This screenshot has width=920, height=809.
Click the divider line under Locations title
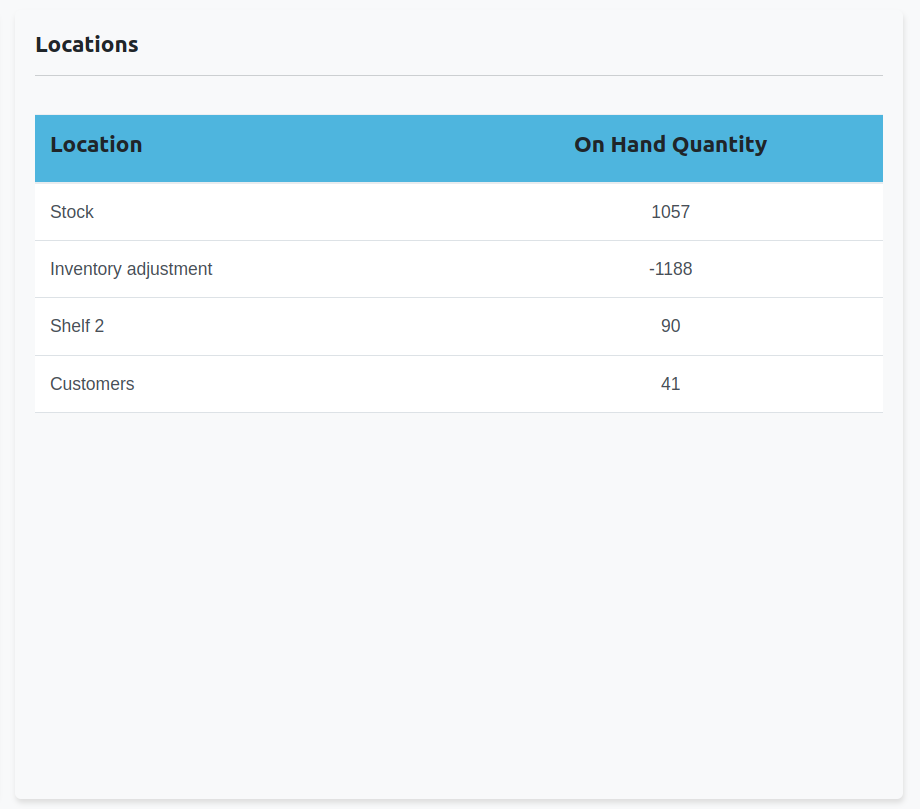(x=459, y=76)
